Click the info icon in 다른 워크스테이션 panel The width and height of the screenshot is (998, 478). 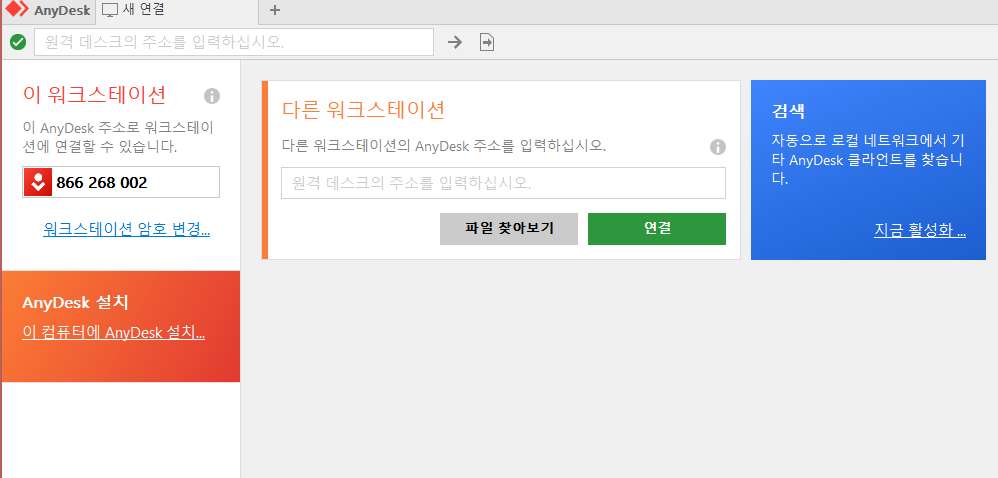(x=718, y=147)
